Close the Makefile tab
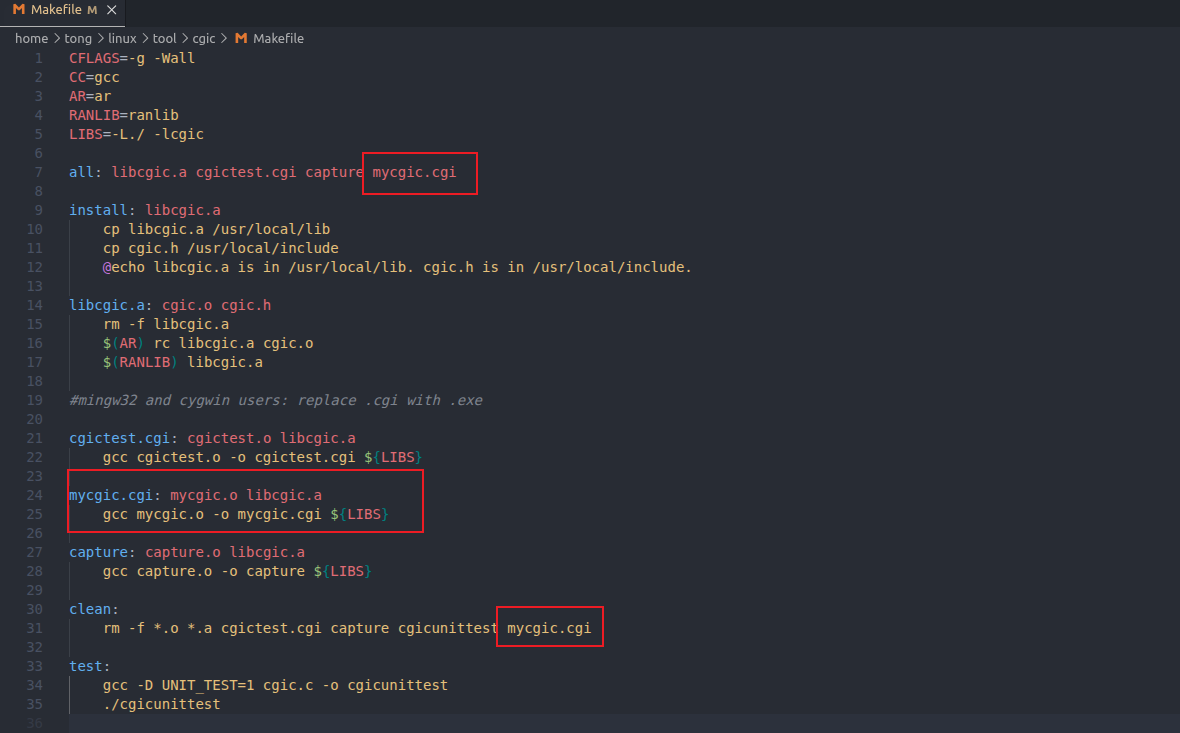The image size is (1180, 733). [111, 10]
